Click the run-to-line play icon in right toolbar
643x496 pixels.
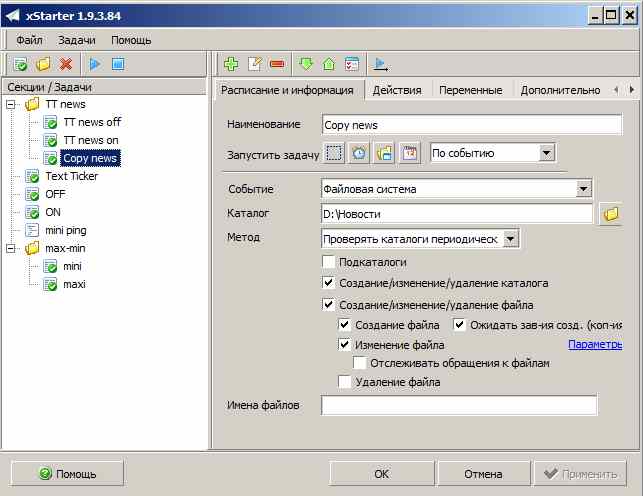click(381, 64)
